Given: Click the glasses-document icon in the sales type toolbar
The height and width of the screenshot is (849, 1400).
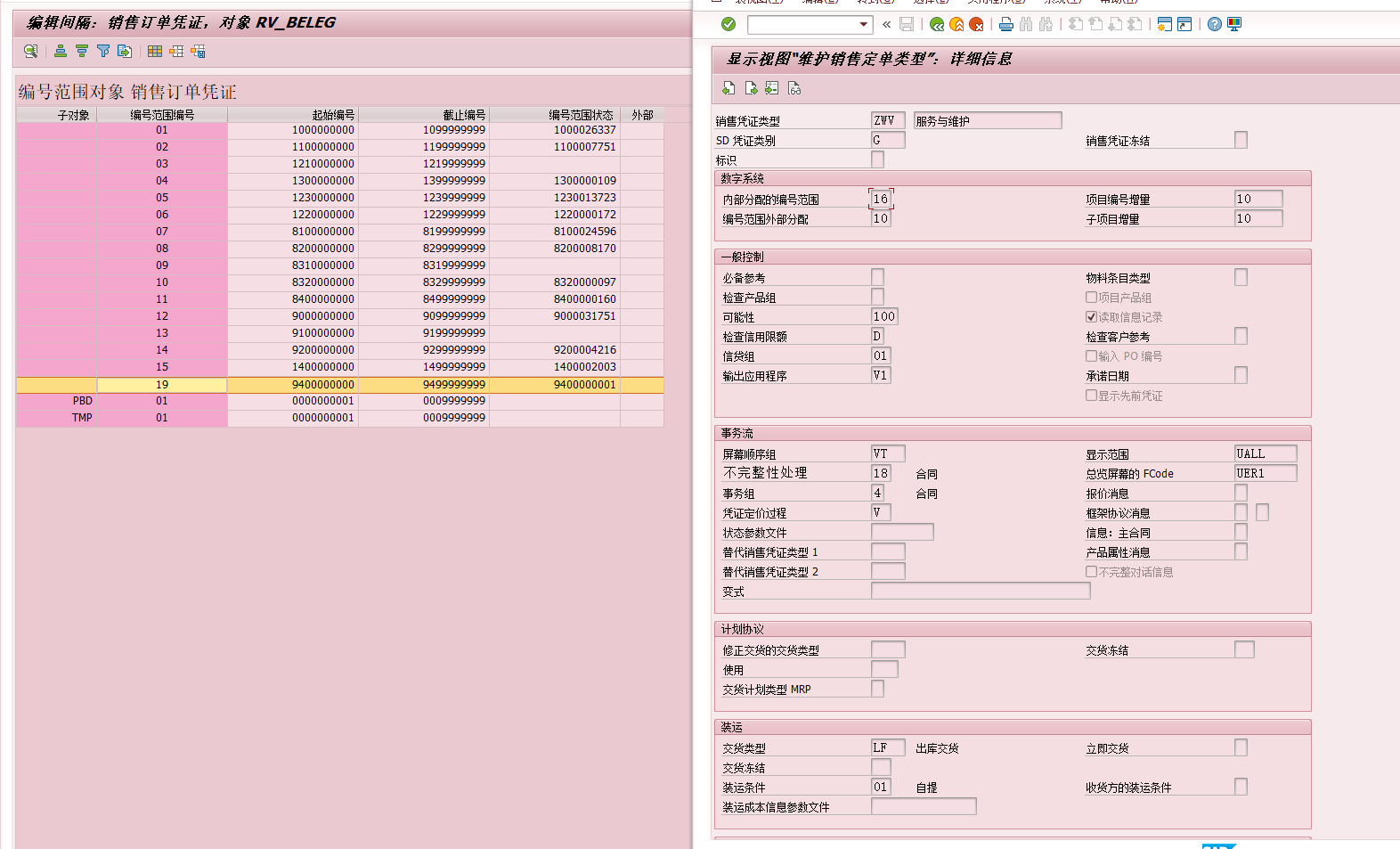Looking at the screenshot, I should (x=794, y=88).
